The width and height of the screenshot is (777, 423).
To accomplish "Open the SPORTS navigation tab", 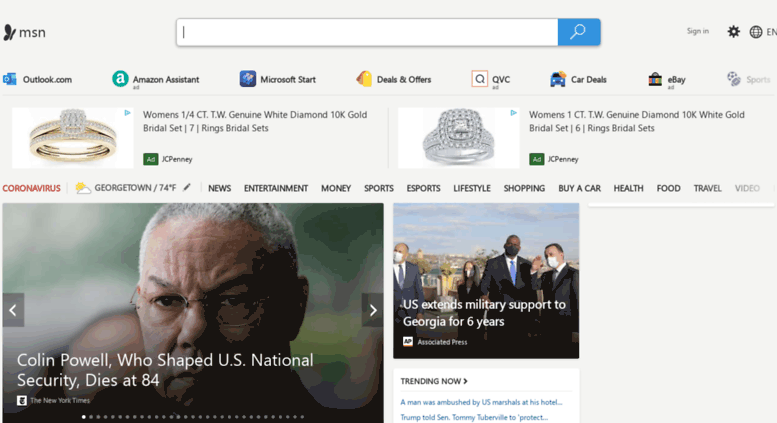I will [379, 188].
